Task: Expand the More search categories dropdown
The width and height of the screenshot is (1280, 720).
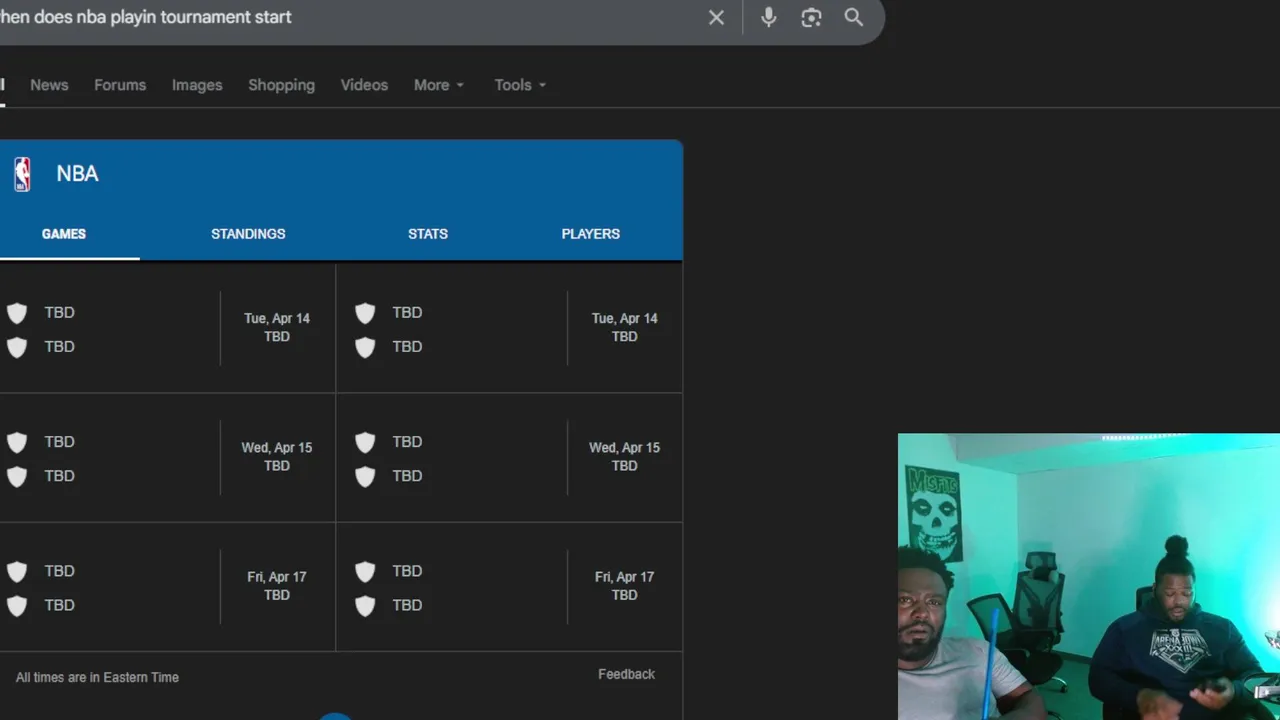Action: tap(439, 85)
